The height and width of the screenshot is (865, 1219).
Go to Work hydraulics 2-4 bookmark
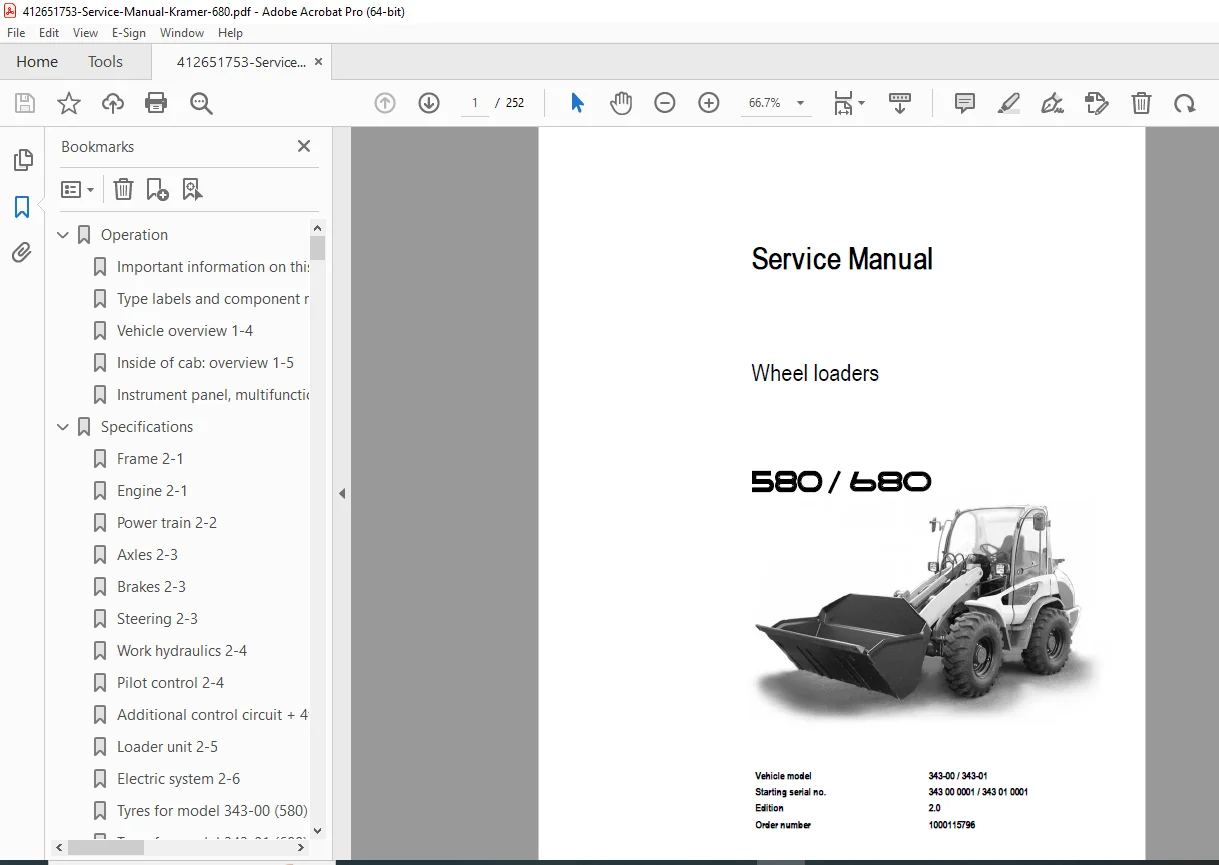tap(182, 651)
